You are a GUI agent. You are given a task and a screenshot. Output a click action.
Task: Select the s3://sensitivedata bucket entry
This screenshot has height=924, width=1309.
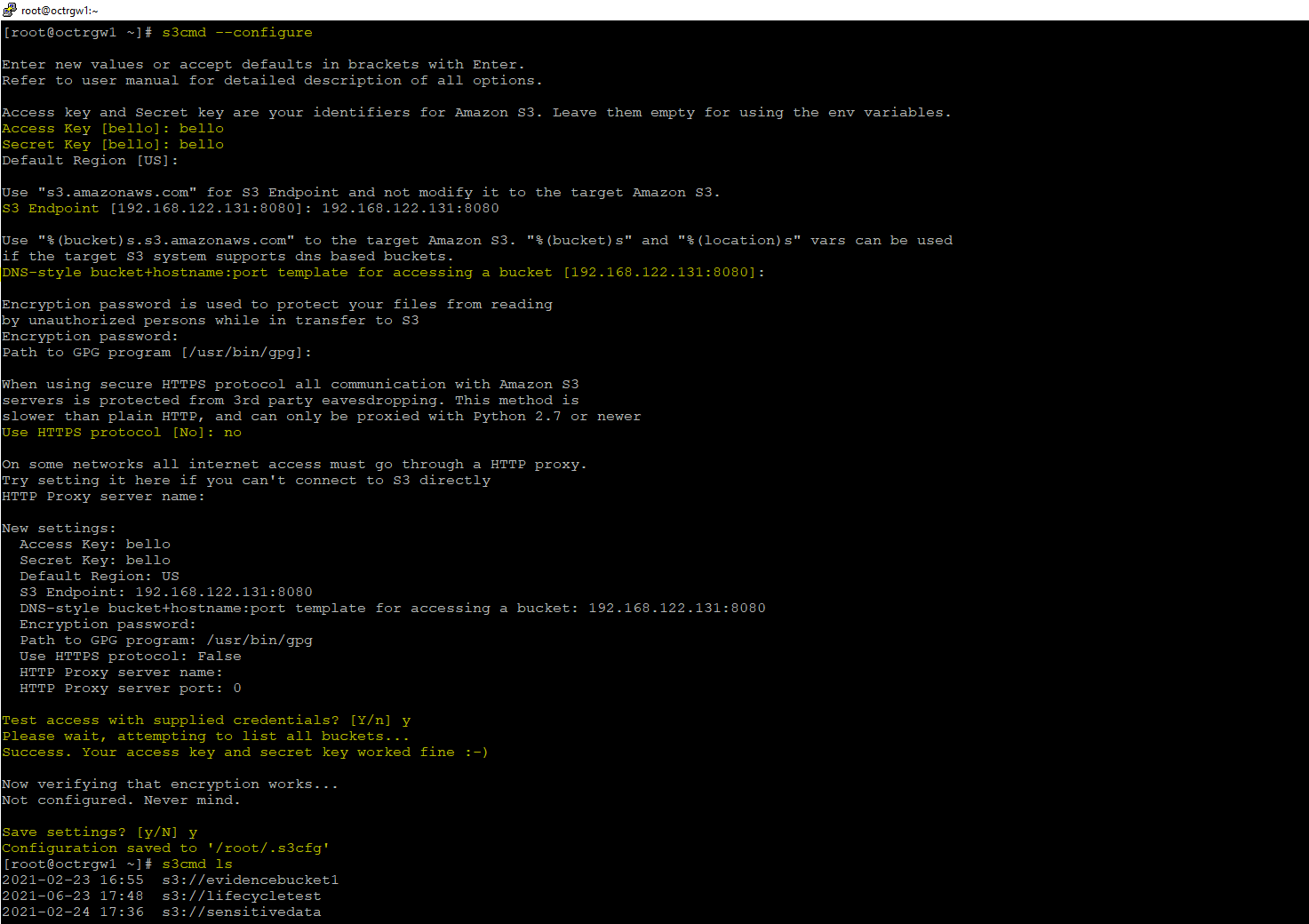coord(241,912)
